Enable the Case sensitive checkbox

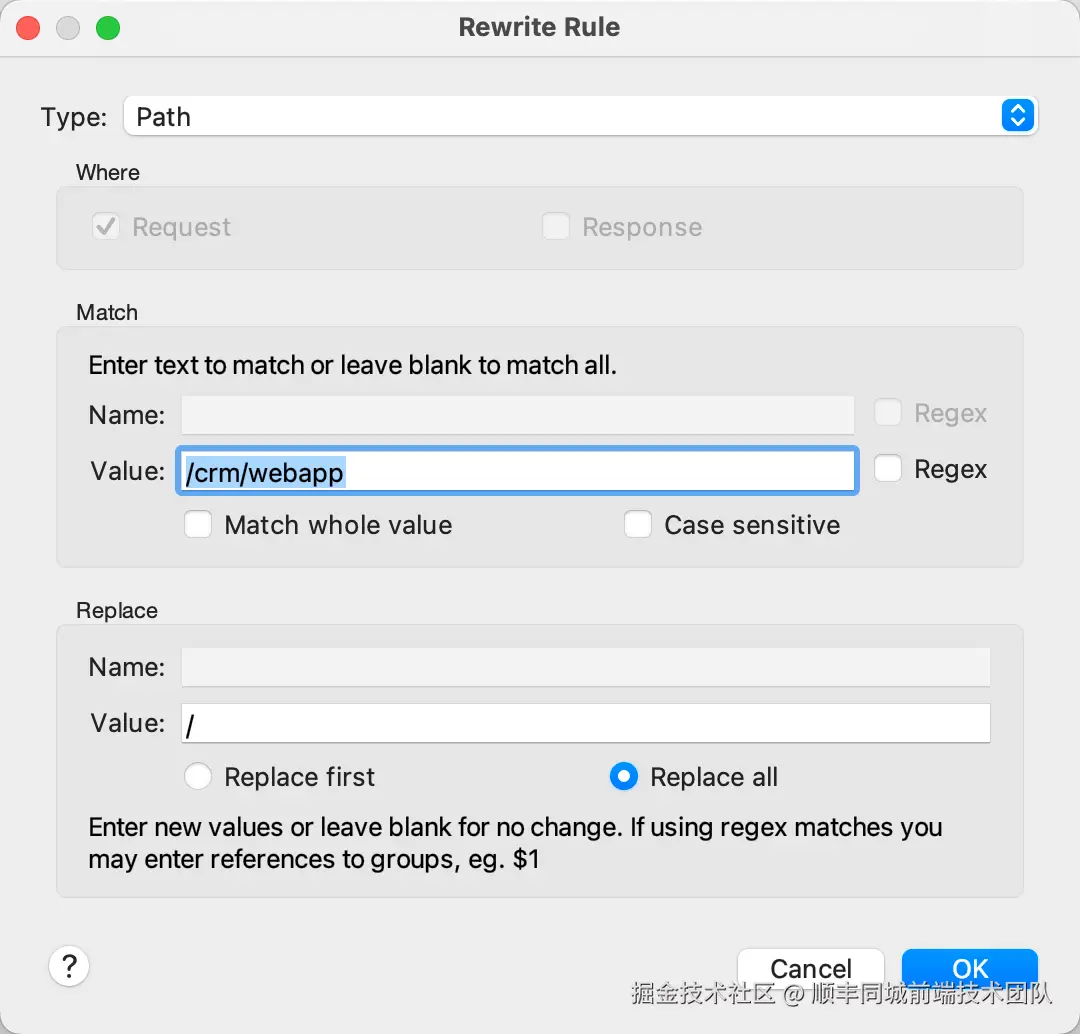tap(638, 525)
